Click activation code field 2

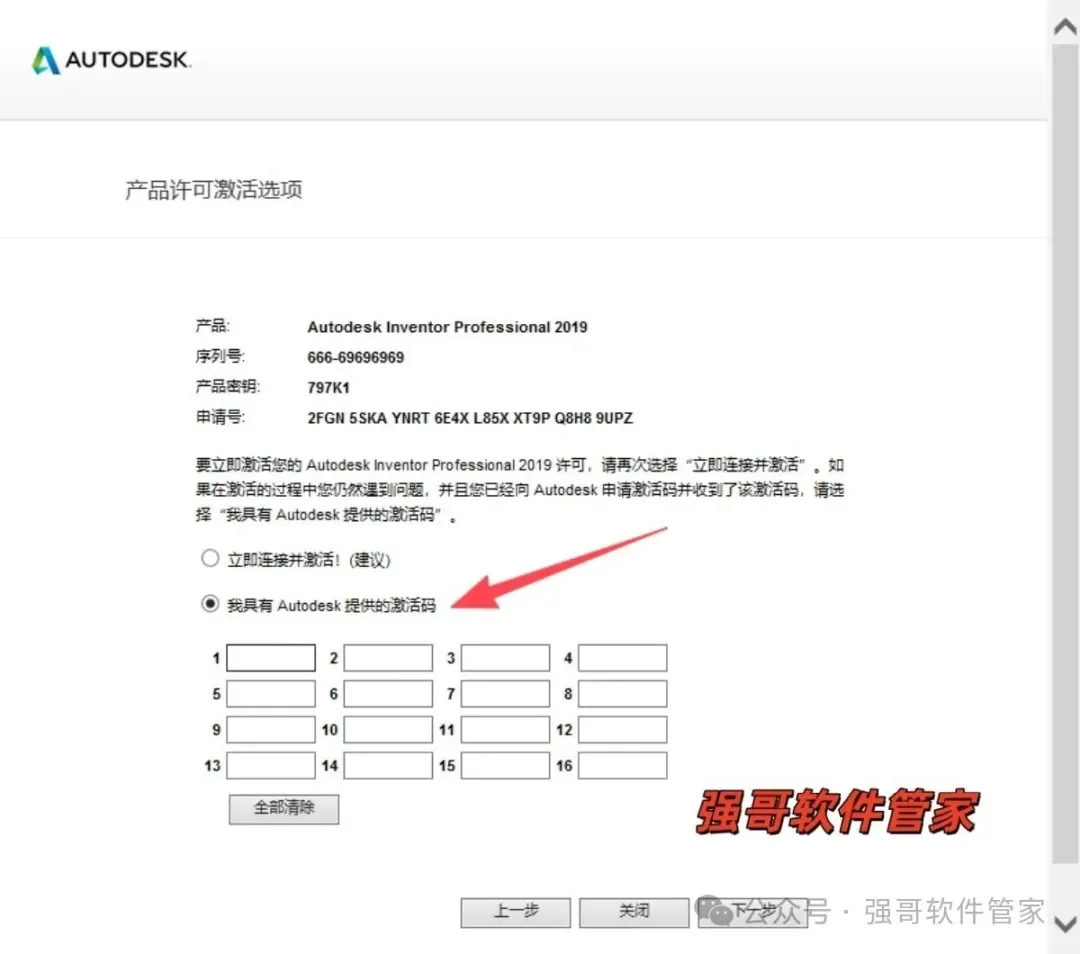pyautogui.click(x=388, y=658)
